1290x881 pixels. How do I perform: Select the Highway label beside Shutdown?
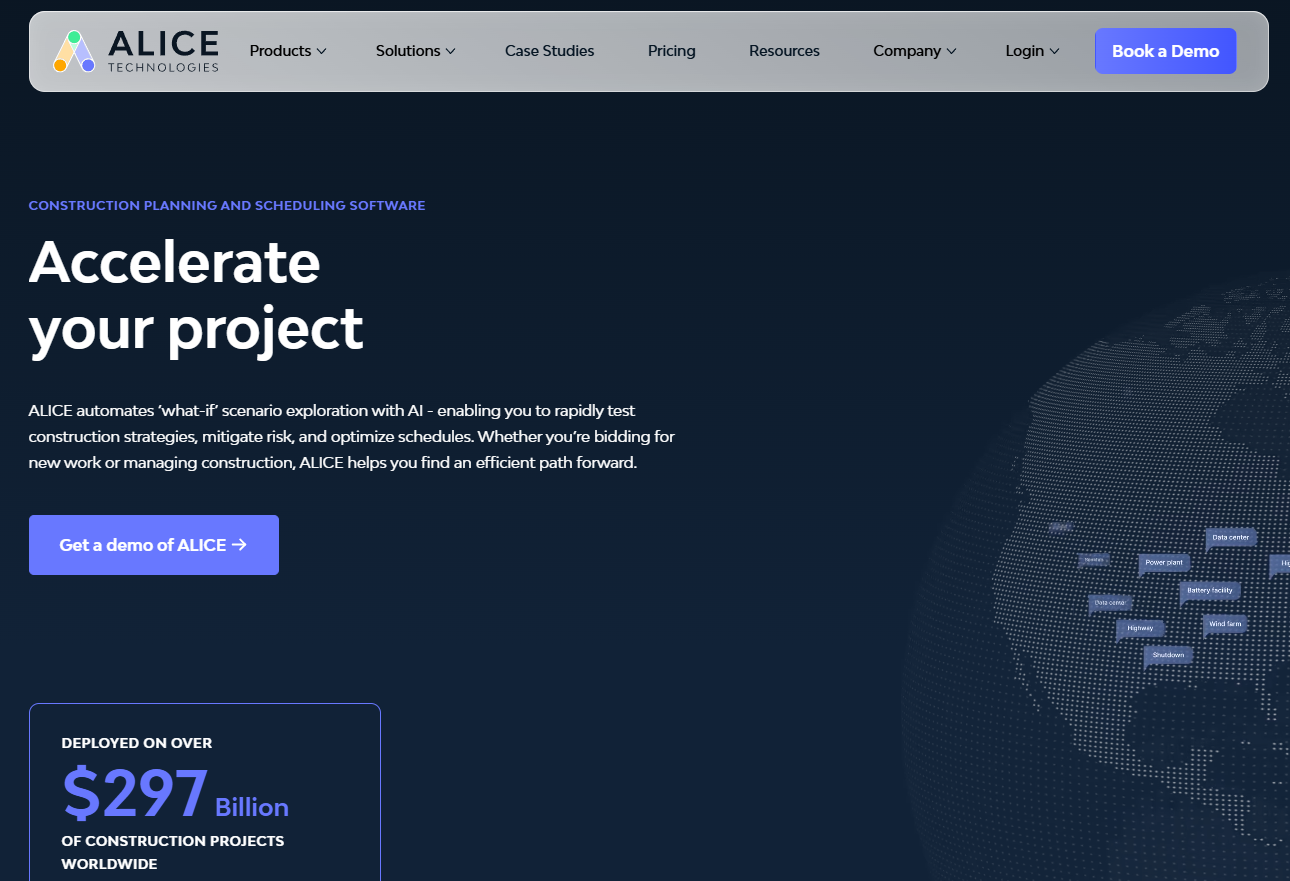tap(1140, 629)
